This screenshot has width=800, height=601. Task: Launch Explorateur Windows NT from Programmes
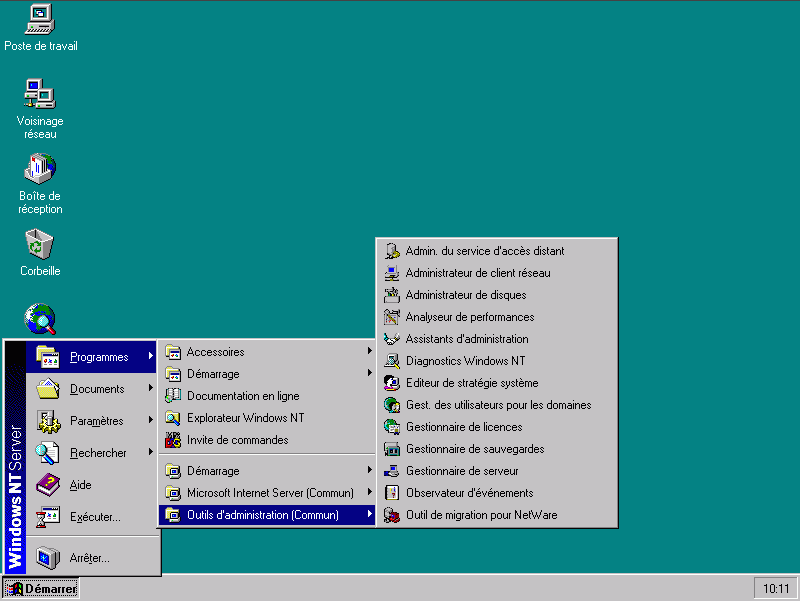point(245,418)
